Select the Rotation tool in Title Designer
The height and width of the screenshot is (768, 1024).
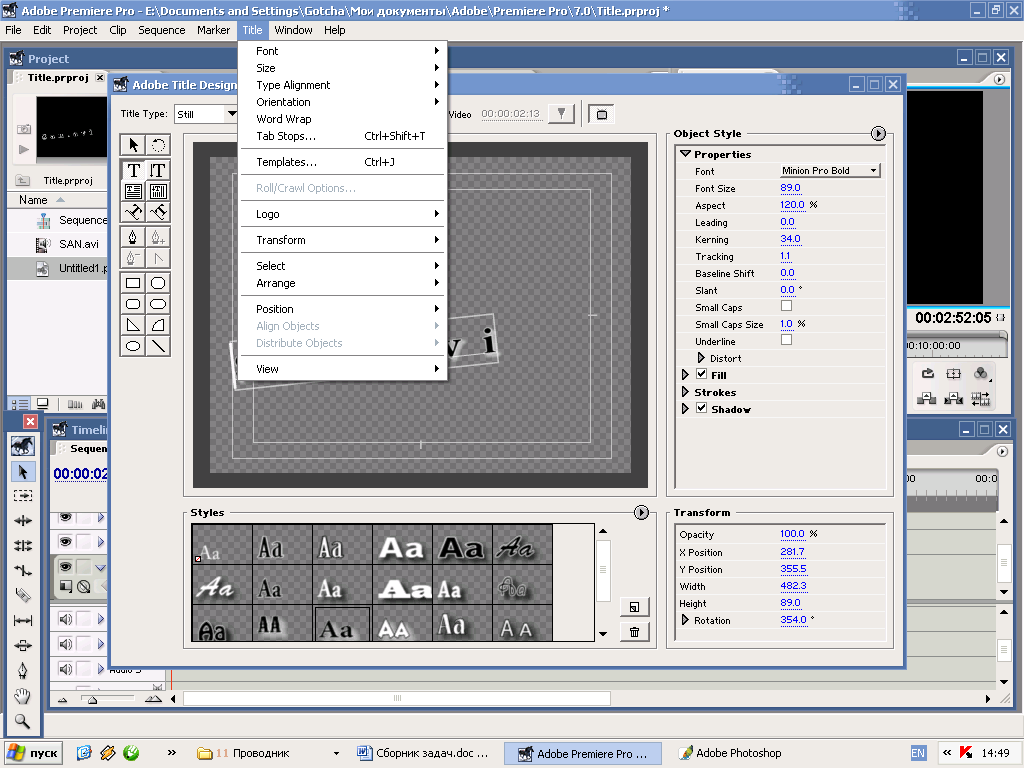tap(158, 145)
